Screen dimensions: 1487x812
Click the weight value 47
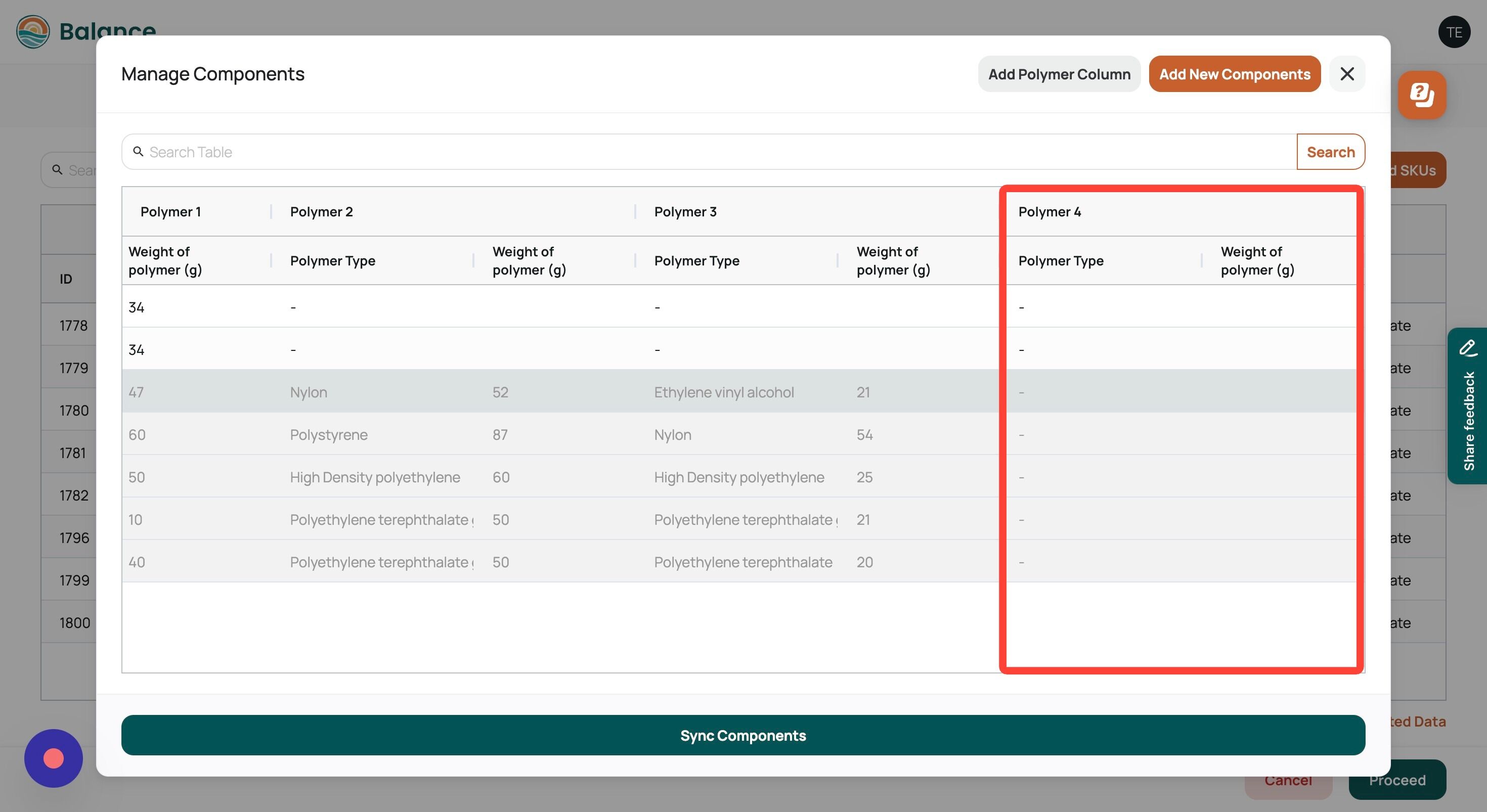[136, 392]
